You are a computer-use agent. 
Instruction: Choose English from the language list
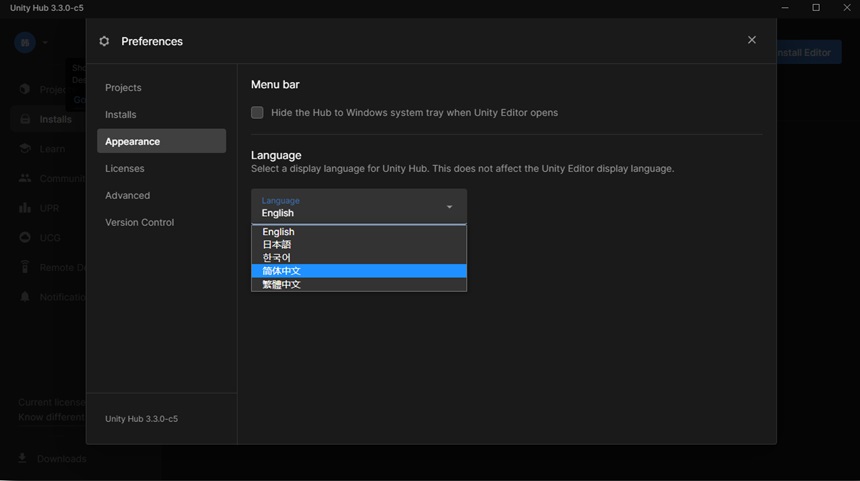(x=359, y=231)
